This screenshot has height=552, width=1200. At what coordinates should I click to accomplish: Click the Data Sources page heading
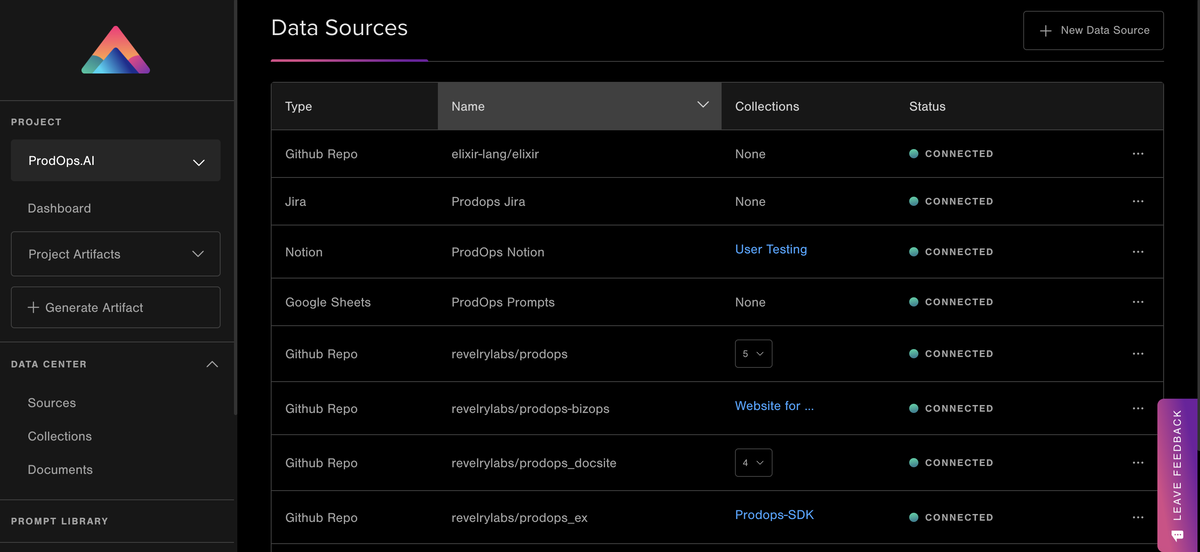339,28
